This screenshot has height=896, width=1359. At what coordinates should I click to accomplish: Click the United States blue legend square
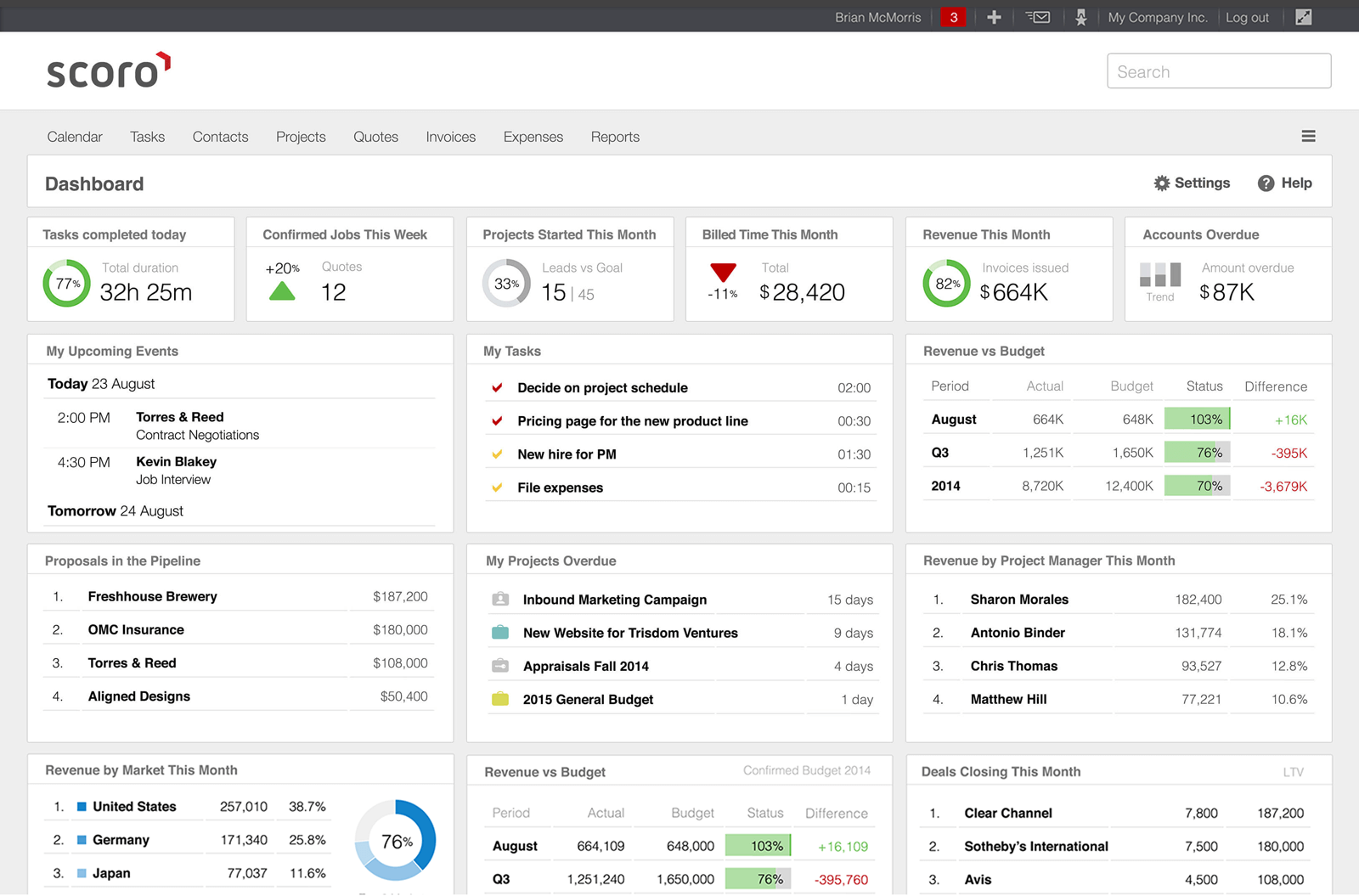(x=82, y=807)
